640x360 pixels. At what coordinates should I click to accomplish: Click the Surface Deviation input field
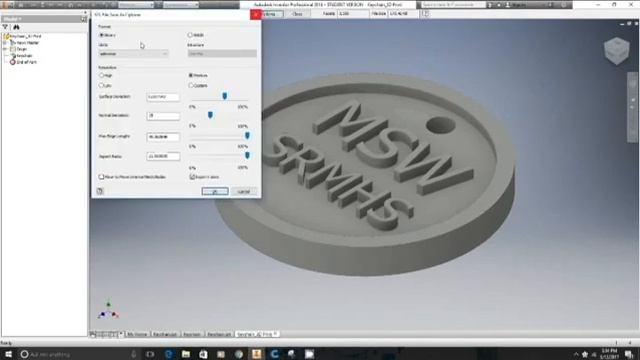pyautogui.click(x=163, y=97)
